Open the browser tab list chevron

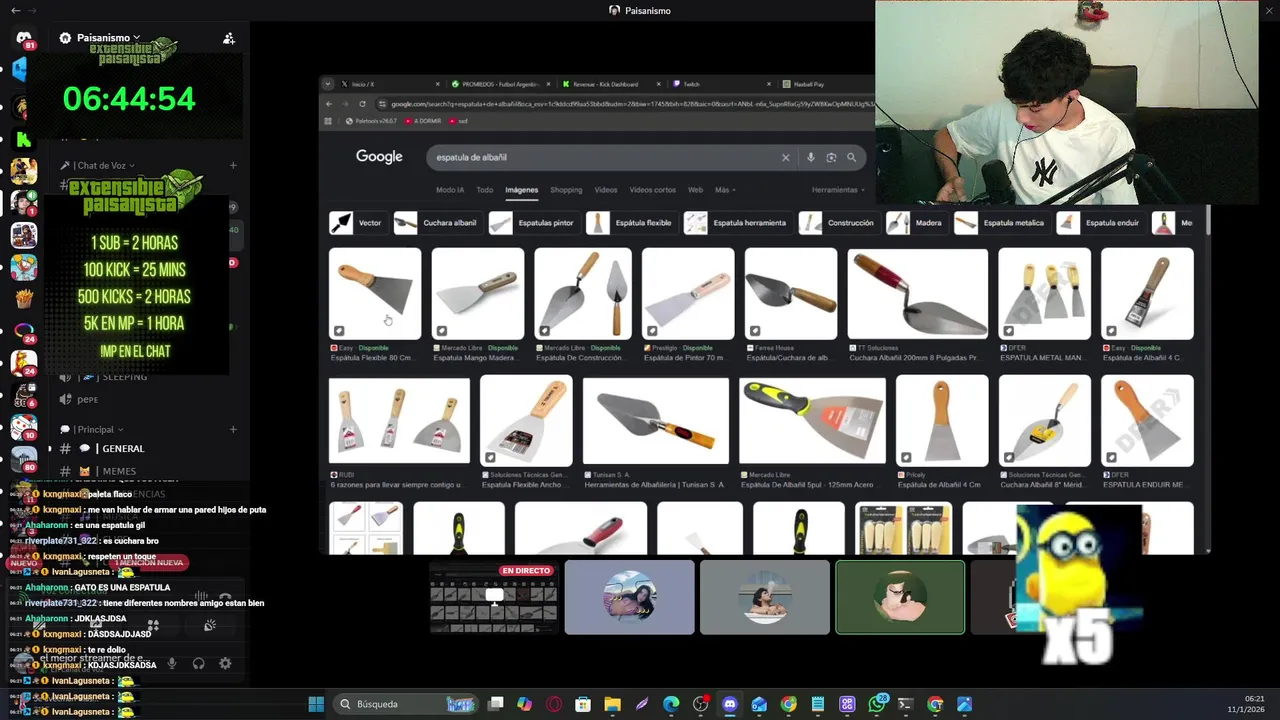328,84
